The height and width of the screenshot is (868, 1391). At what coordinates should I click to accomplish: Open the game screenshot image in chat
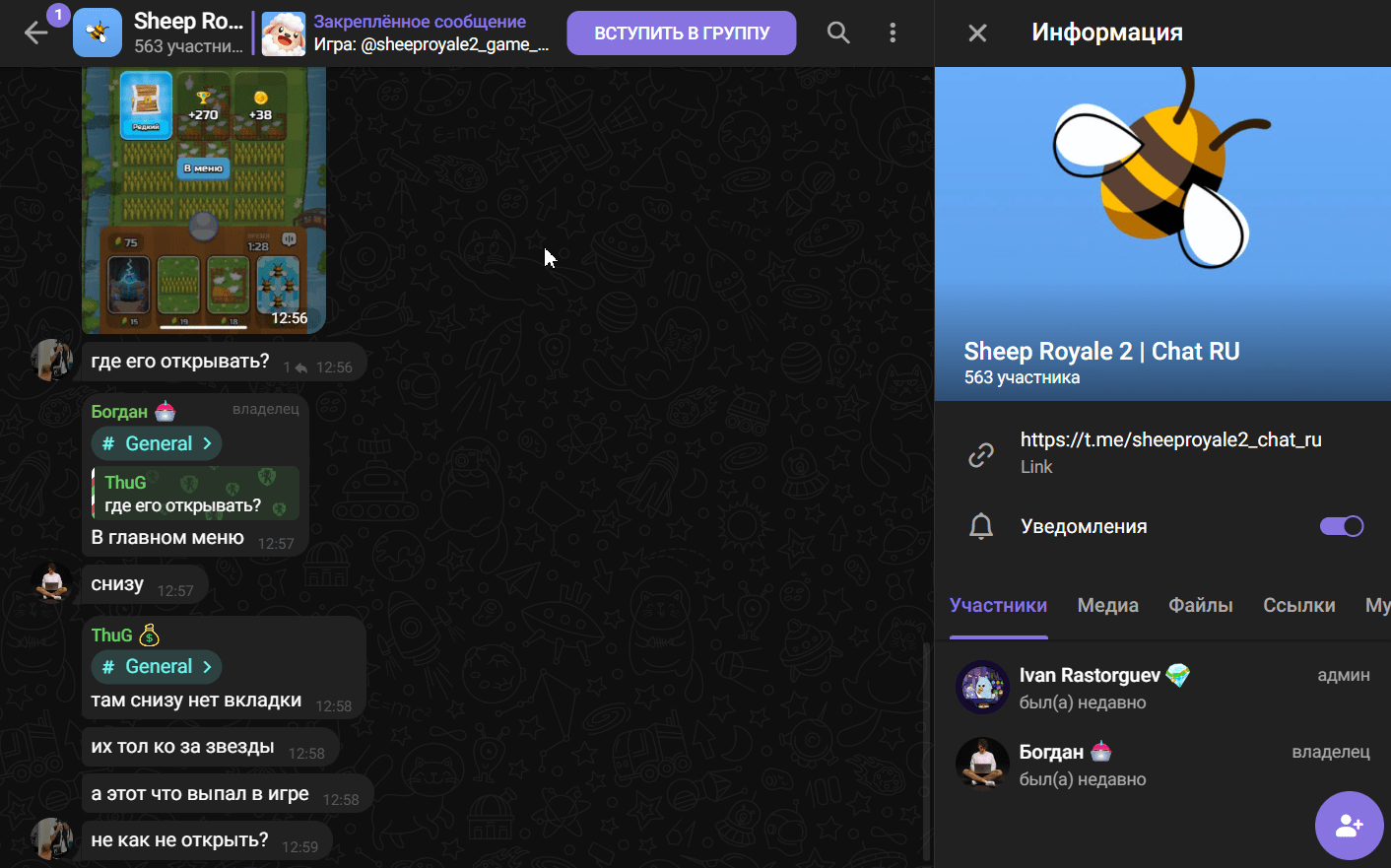click(204, 200)
